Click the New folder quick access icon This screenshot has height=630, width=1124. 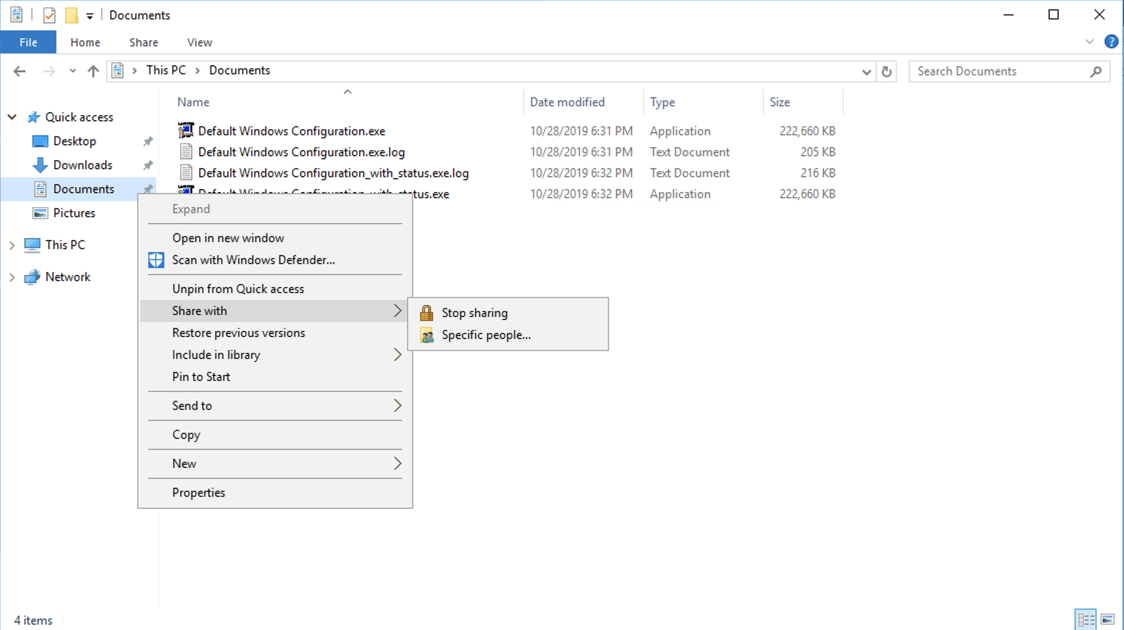[x=71, y=15]
